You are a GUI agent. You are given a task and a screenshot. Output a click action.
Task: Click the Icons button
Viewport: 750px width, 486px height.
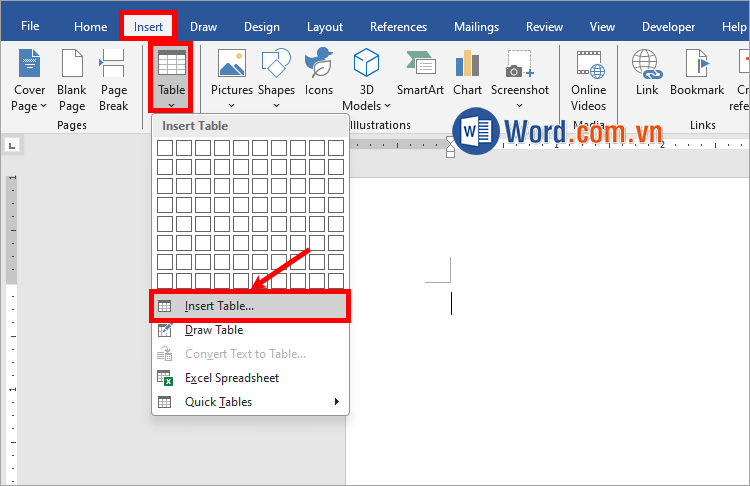tap(319, 73)
